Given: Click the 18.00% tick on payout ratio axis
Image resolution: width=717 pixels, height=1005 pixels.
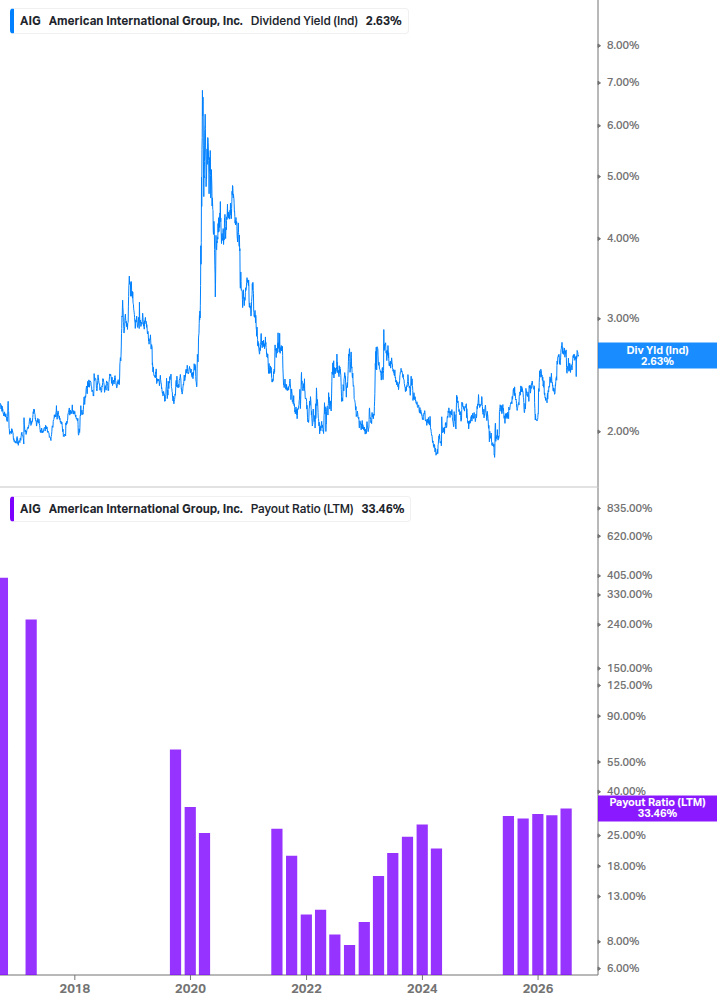Looking at the screenshot, I should (x=626, y=867).
